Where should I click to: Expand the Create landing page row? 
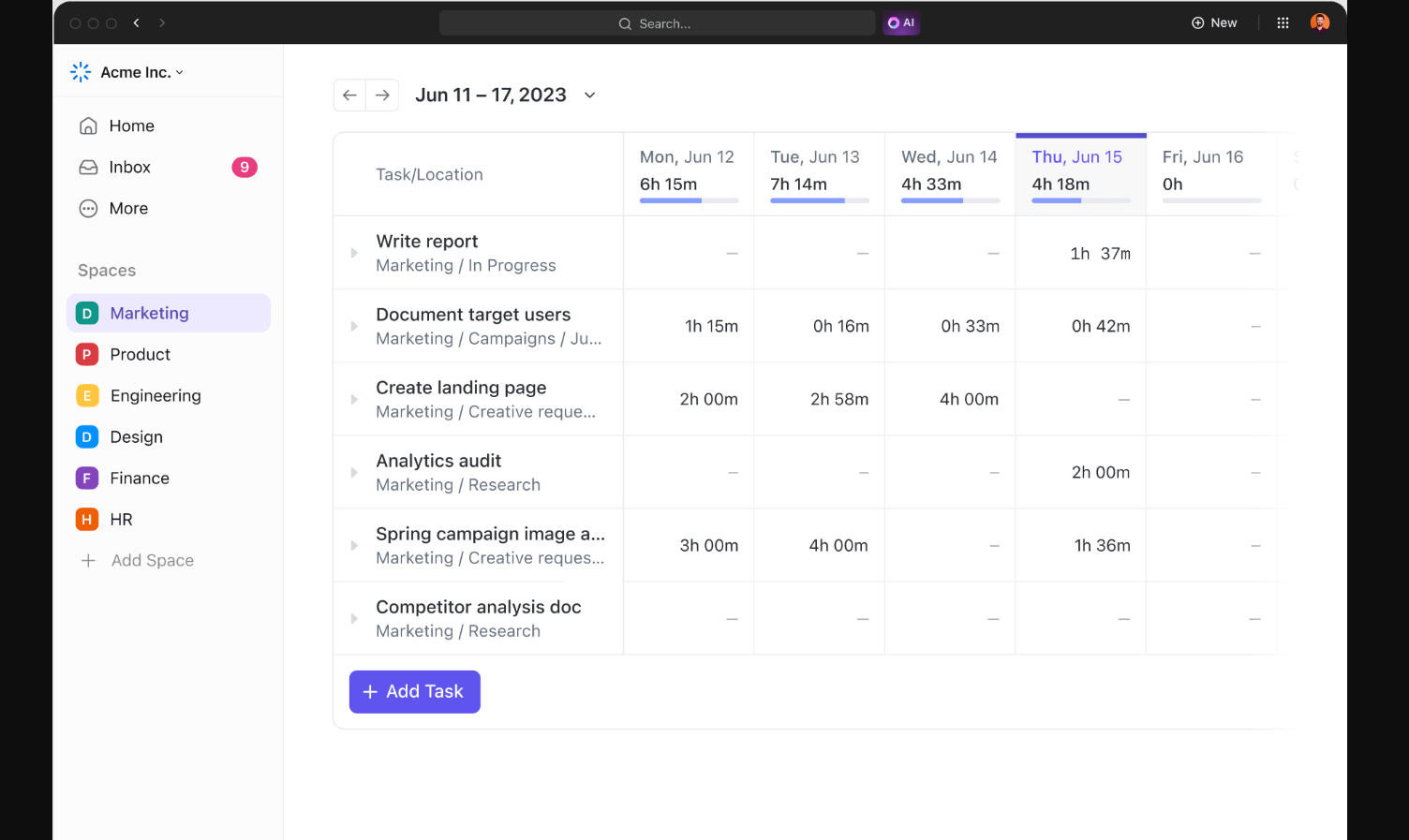pos(354,399)
